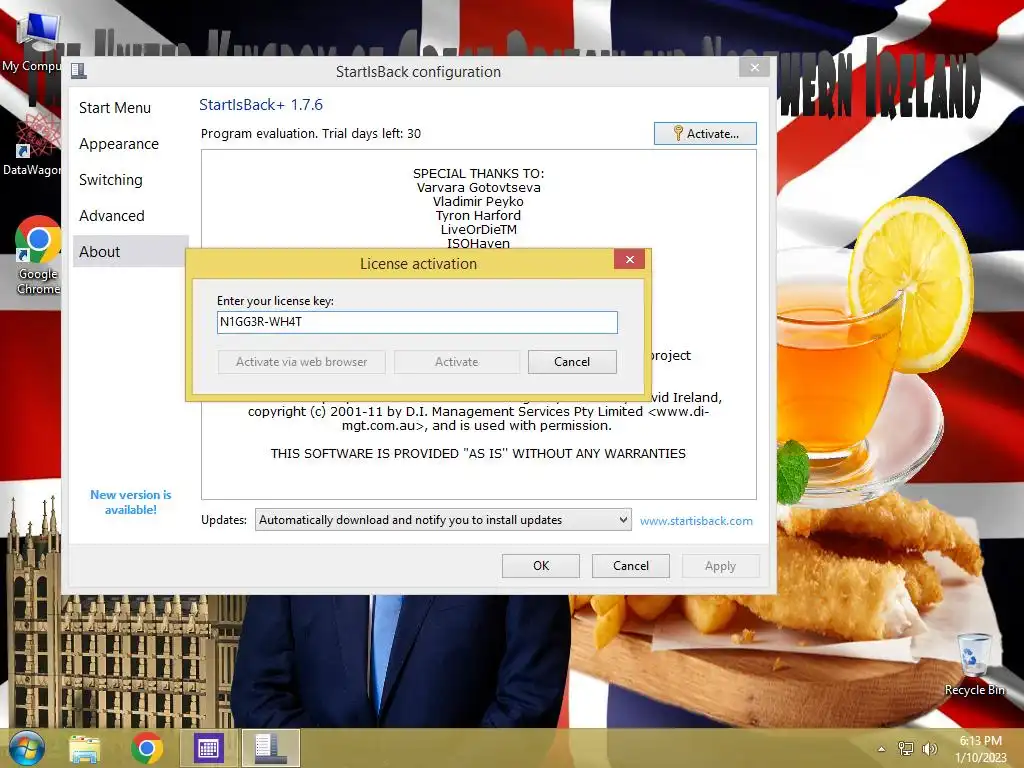
Task: Open the Start Menu settings section
Action: tap(115, 108)
